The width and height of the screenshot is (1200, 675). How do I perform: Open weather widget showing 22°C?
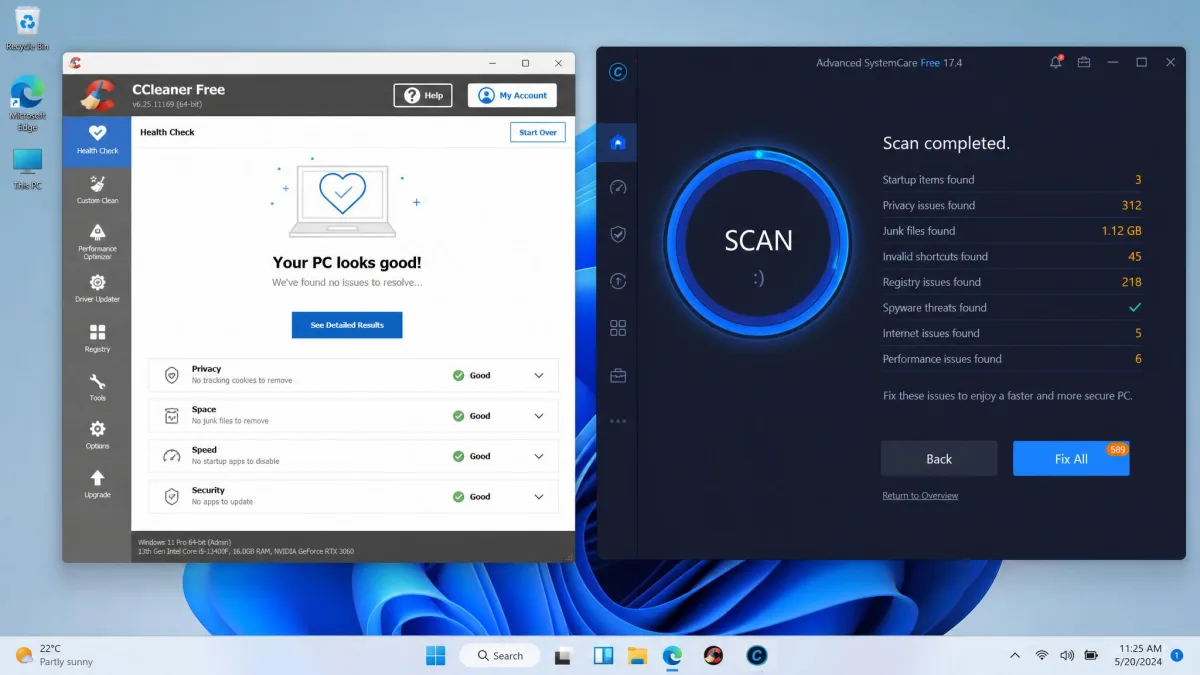(x=55, y=655)
